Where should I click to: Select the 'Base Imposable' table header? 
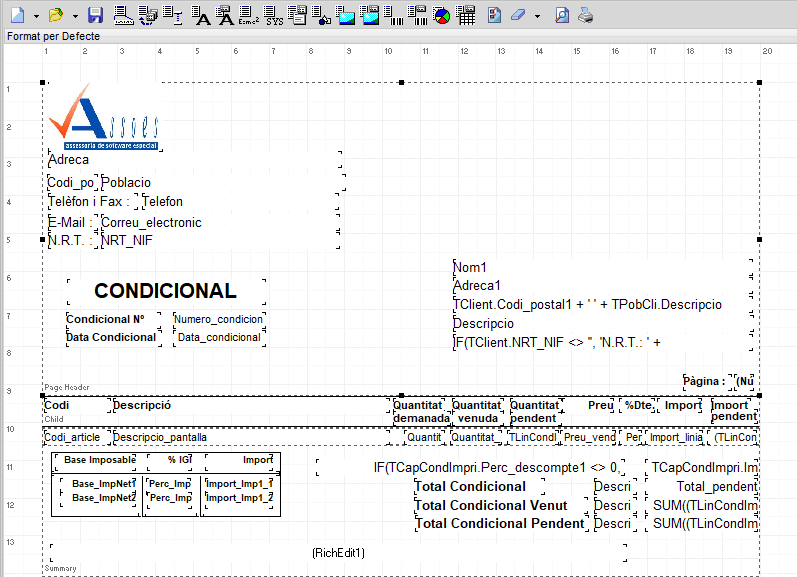[x=96, y=460]
